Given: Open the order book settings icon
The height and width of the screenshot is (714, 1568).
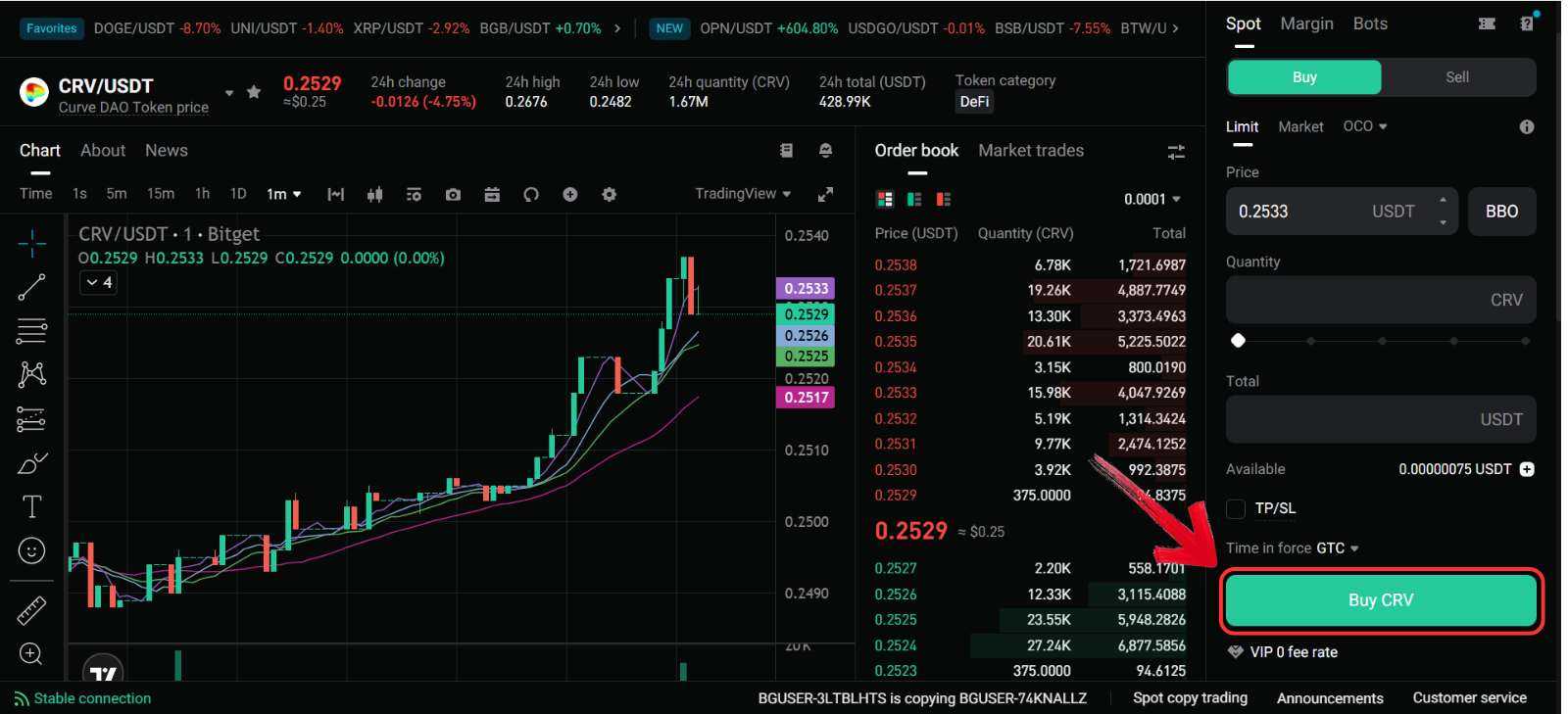Looking at the screenshot, I should tap(1176, 152).
